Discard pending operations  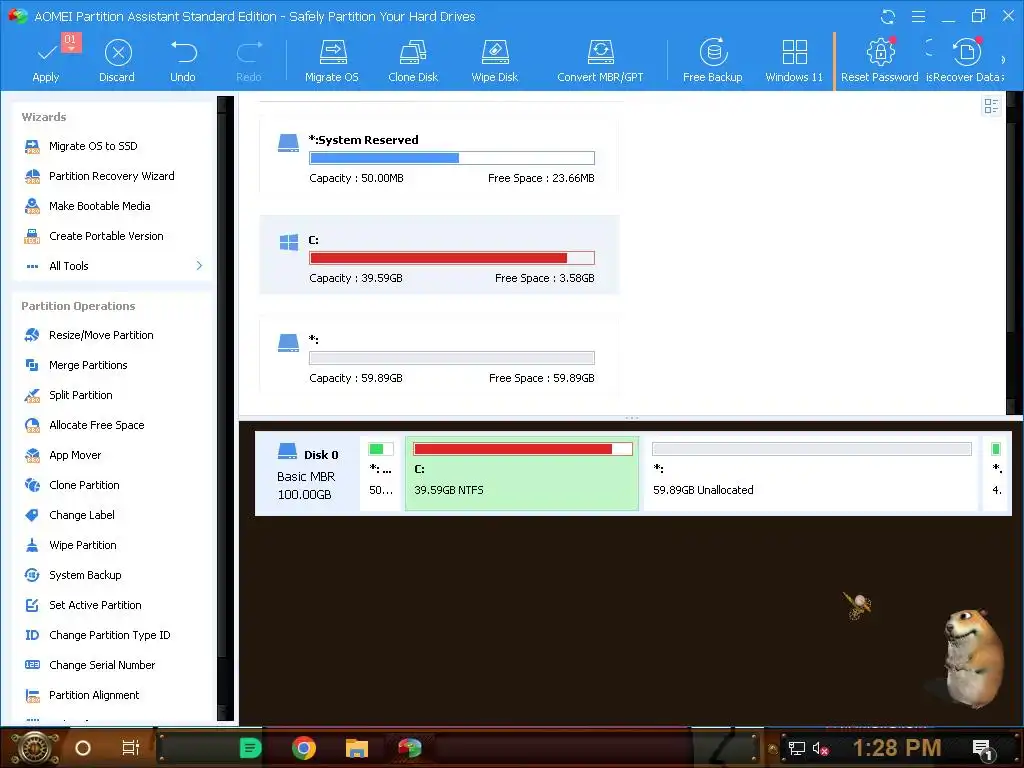tap(118, 60)
